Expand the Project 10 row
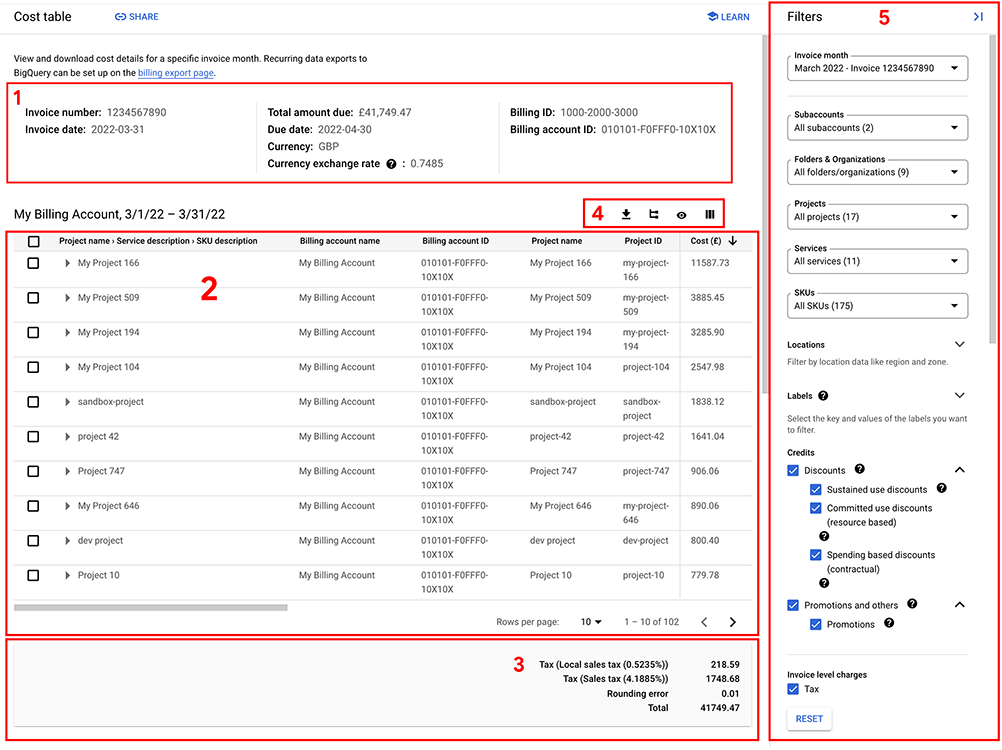1002x750 pixels. [67, 575]
